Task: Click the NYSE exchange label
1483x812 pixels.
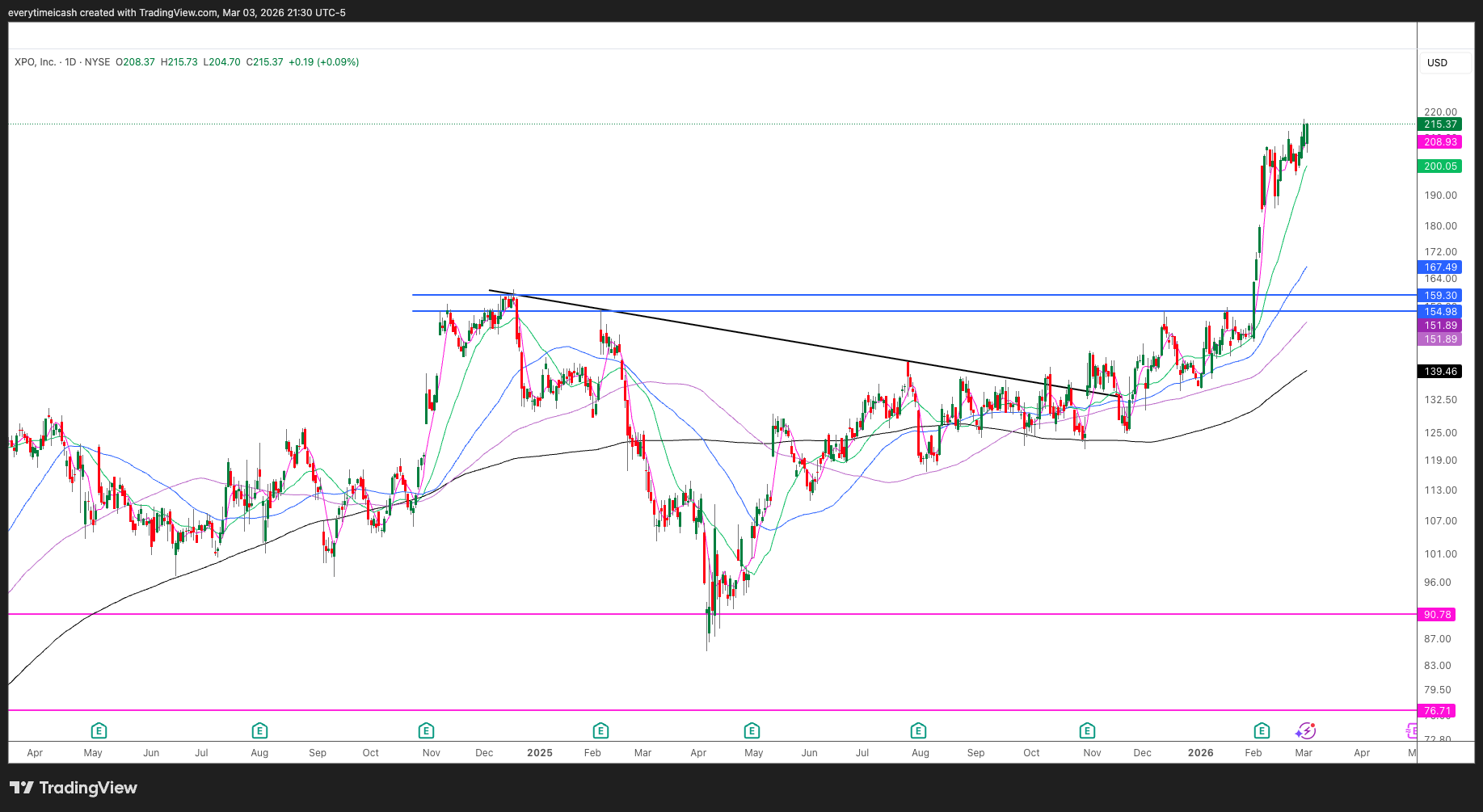Action: (97, 62)
